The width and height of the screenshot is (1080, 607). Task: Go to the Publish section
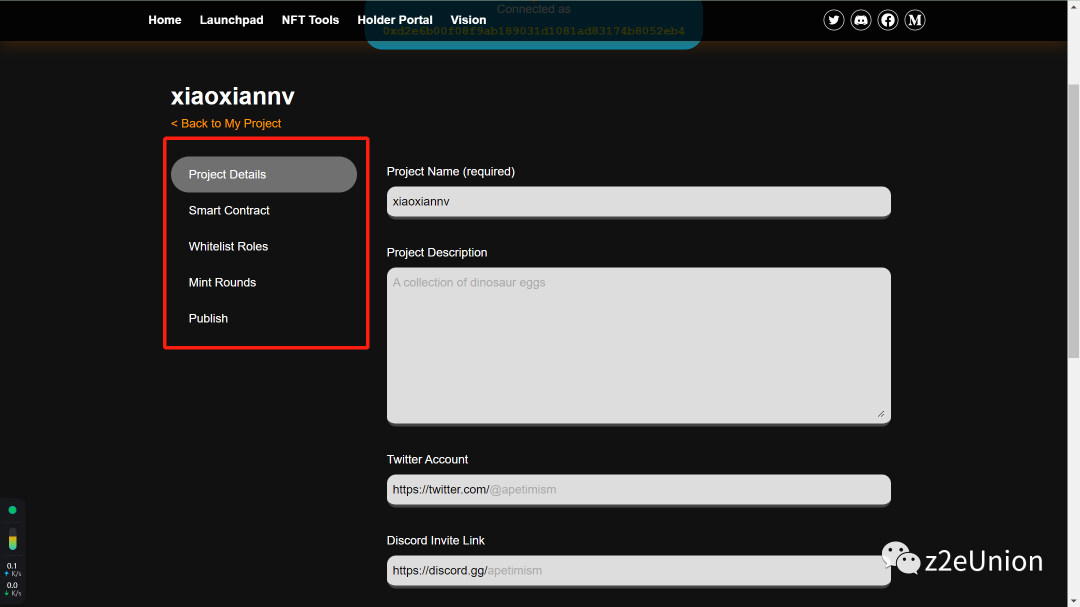pyautogui.click(x=208, y=318)
